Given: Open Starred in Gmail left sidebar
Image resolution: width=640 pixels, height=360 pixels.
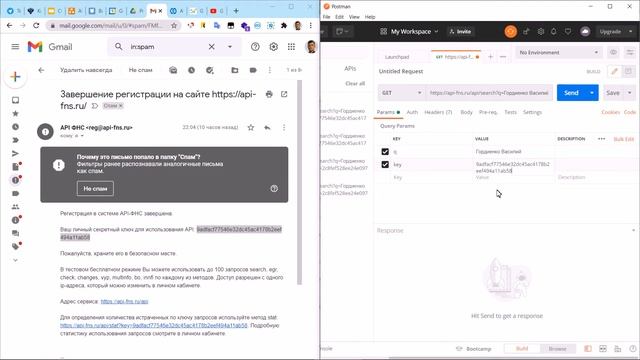Looking at the screenshot, I should pyautogui.click(x=16, y=113).
